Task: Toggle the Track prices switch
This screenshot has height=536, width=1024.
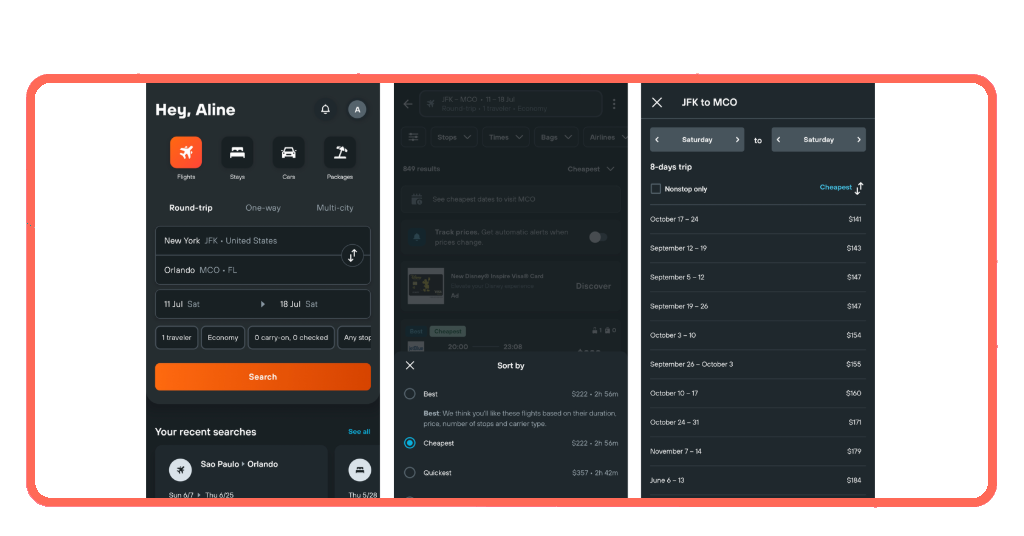Action: (x=598, y=237)
